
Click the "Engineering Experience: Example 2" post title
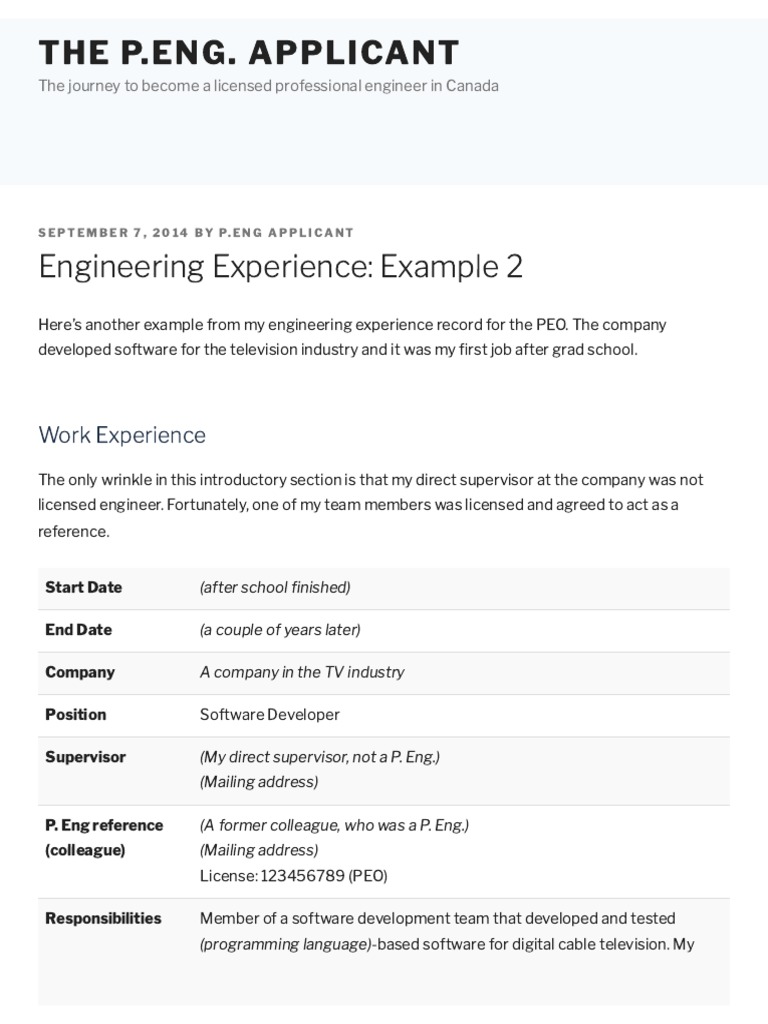coord(280,268)
